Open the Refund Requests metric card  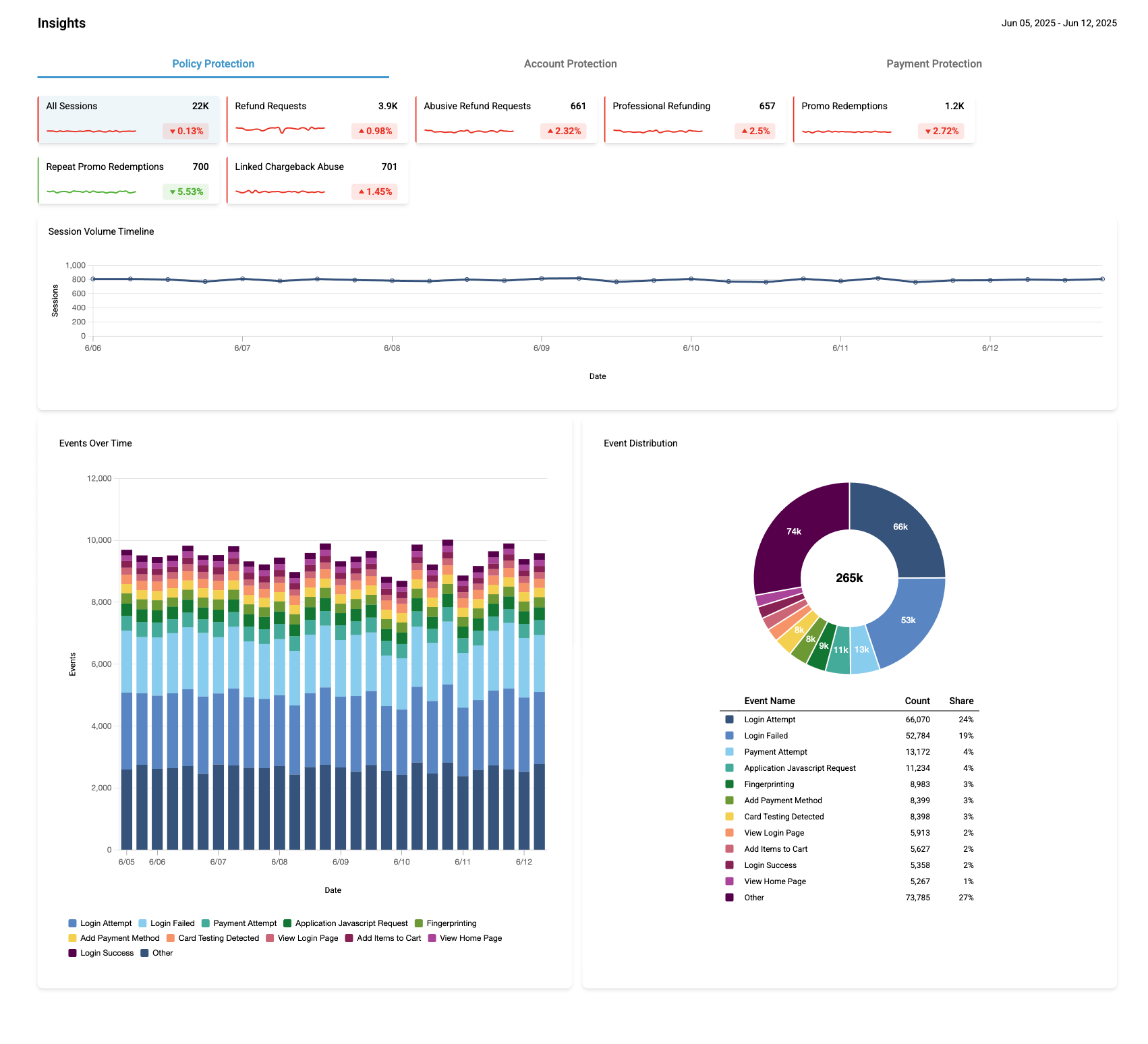point(317,119)
